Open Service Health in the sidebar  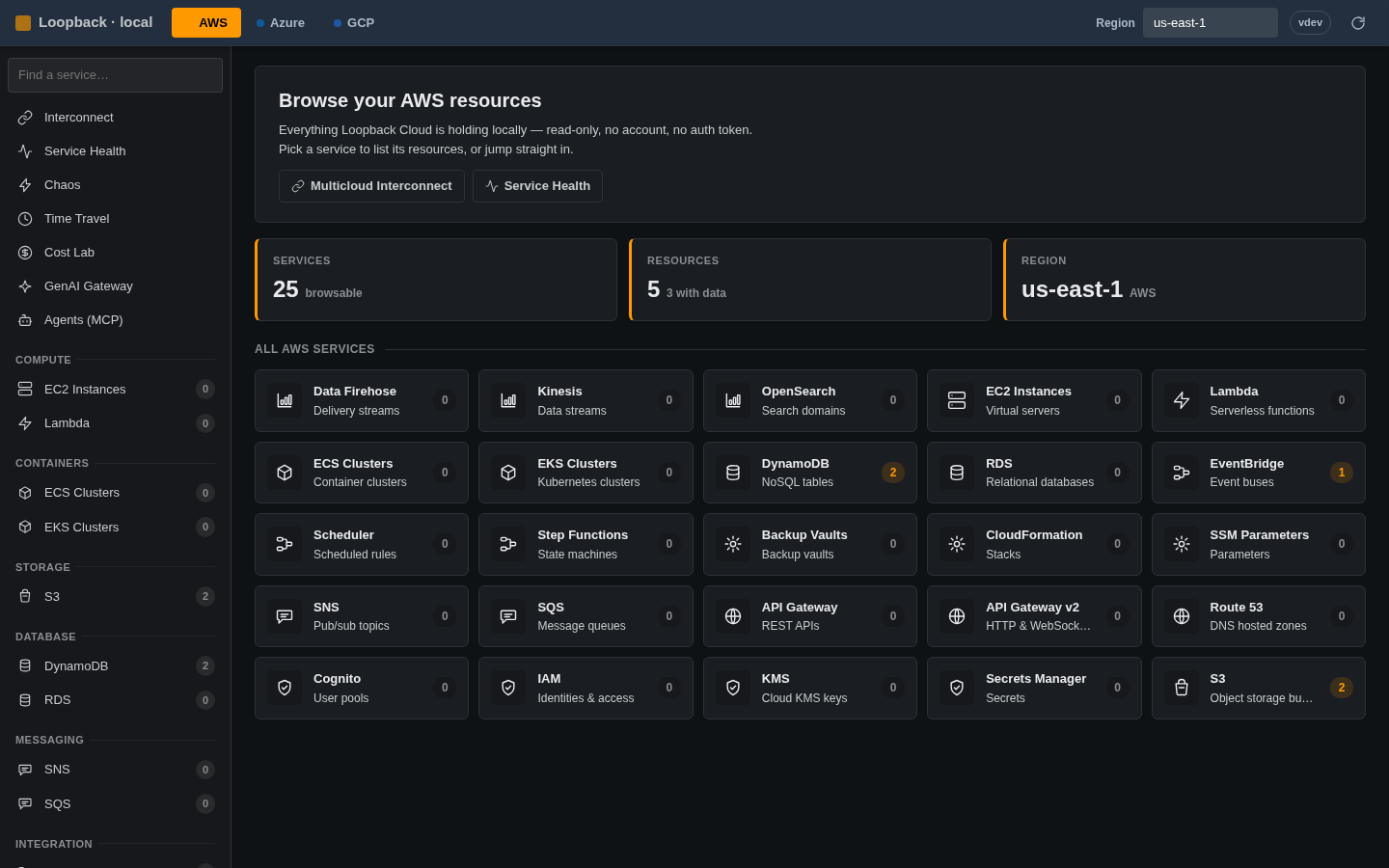point(116,151)
